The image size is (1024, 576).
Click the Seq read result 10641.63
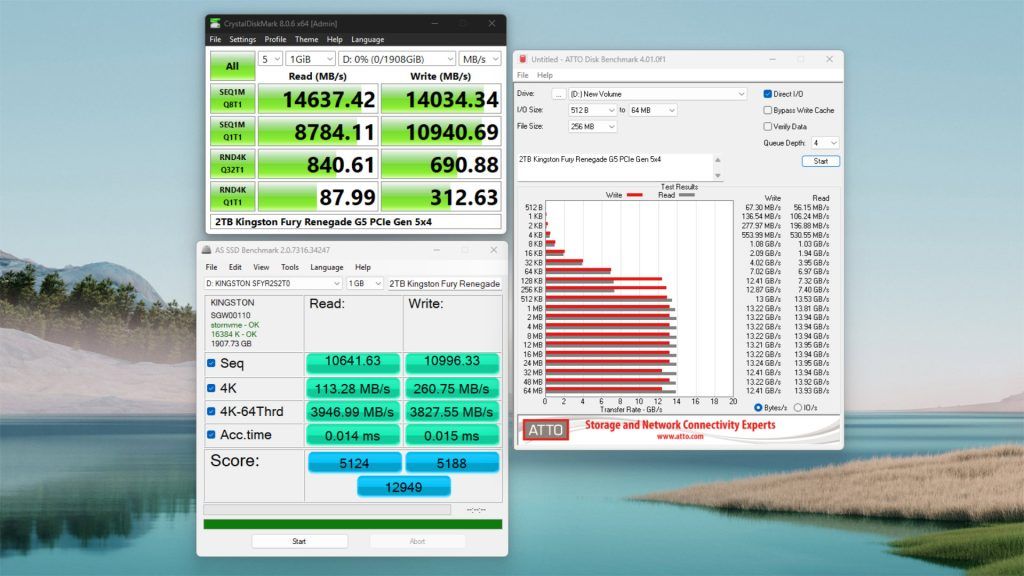point(353,362)
